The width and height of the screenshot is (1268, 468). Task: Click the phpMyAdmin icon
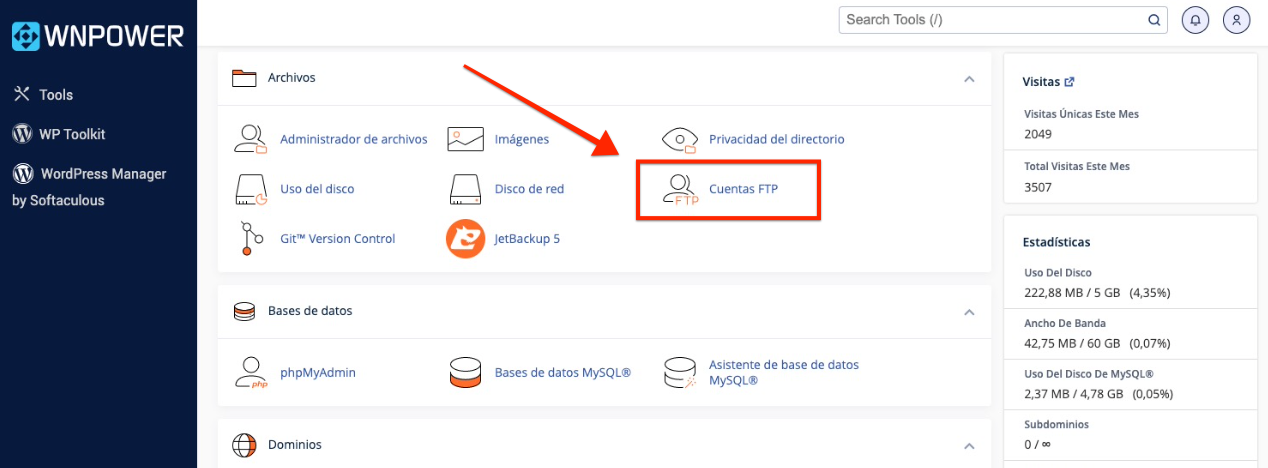click(250, 373)
